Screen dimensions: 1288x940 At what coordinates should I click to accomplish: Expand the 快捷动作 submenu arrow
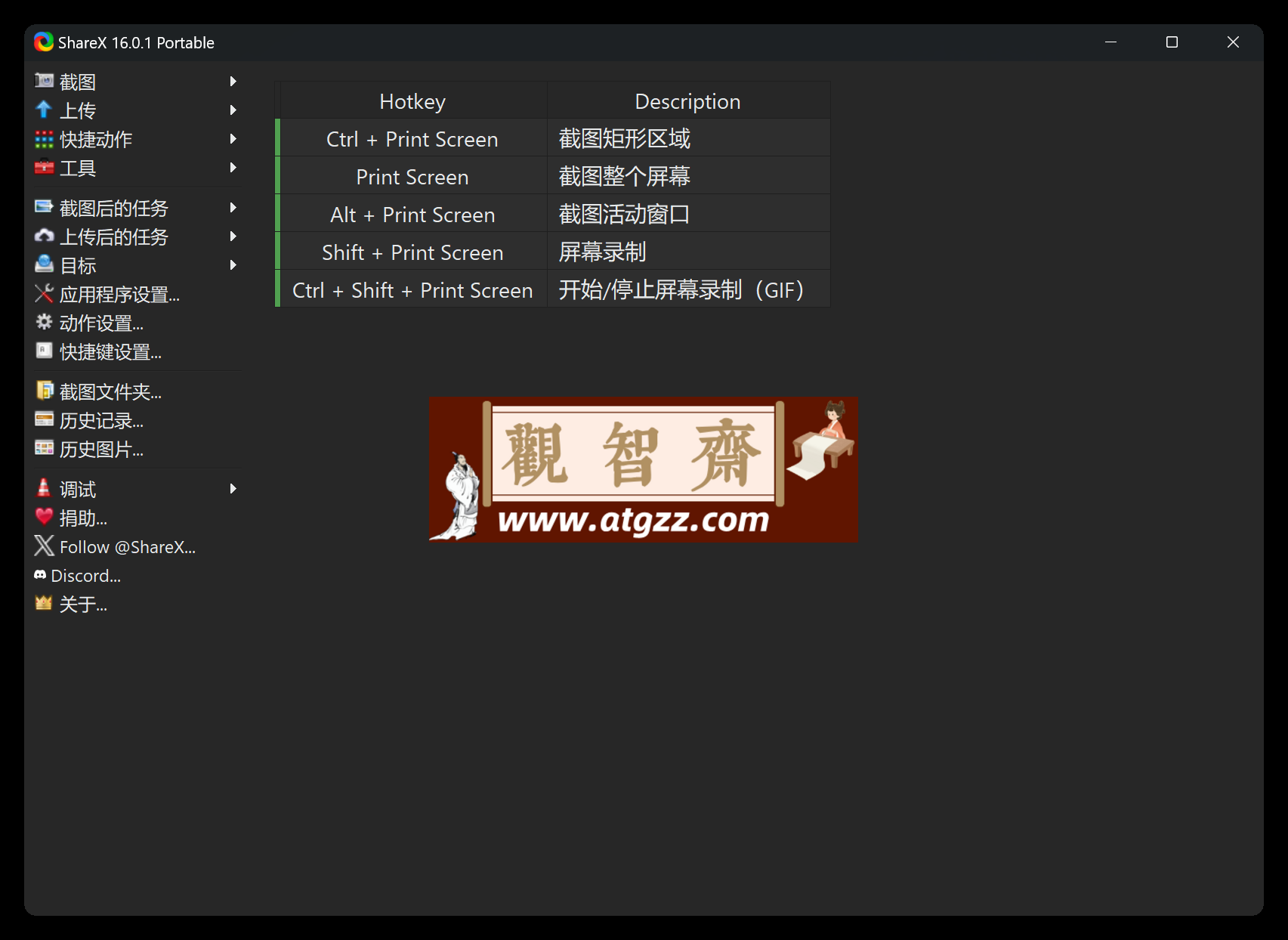233,139
